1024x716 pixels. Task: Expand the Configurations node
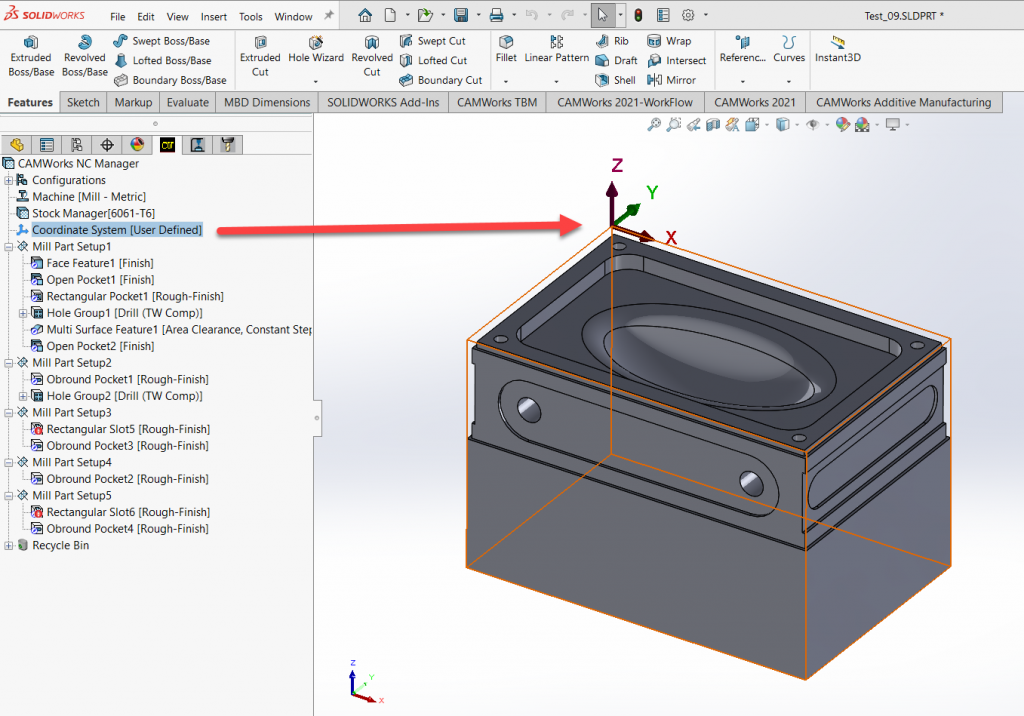coord(10,180)
